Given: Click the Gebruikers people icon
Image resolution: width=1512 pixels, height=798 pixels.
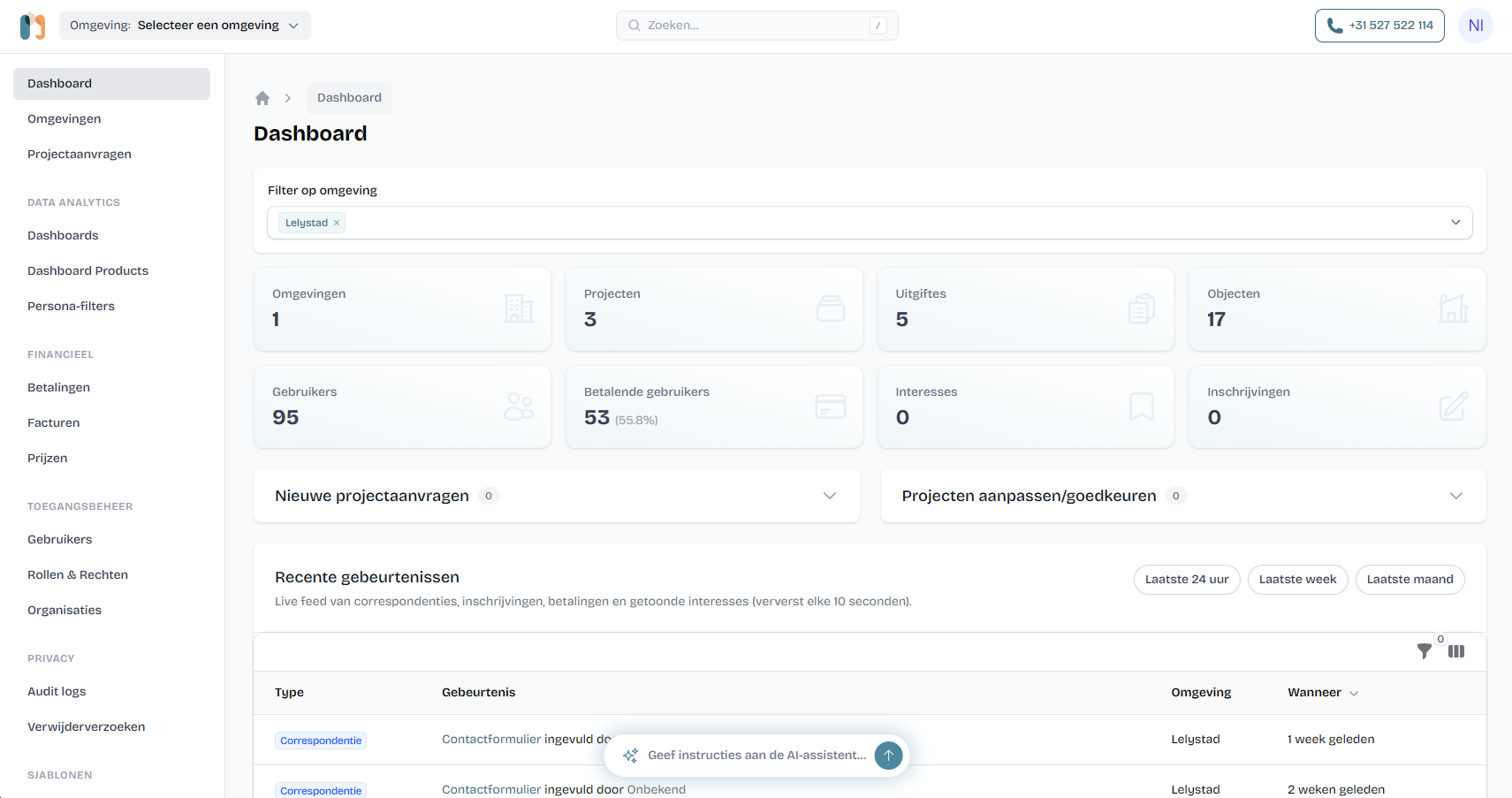Looking at the screenshot, I should (519, 407).
